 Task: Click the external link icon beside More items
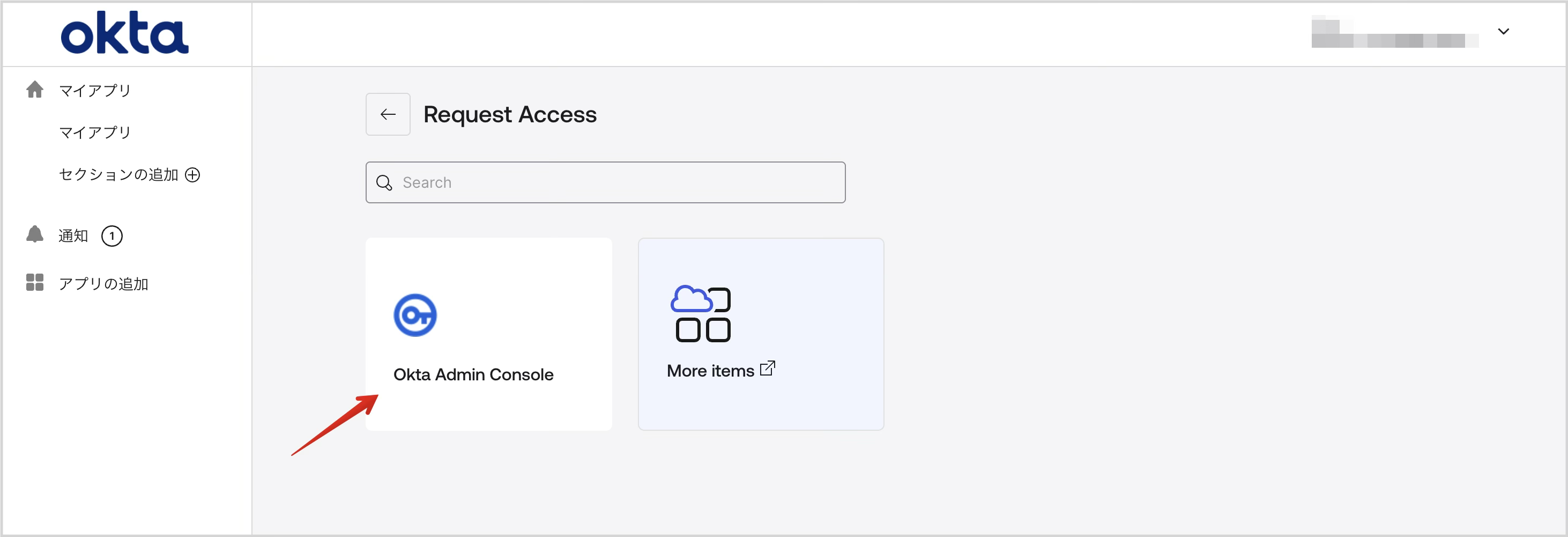768,367
